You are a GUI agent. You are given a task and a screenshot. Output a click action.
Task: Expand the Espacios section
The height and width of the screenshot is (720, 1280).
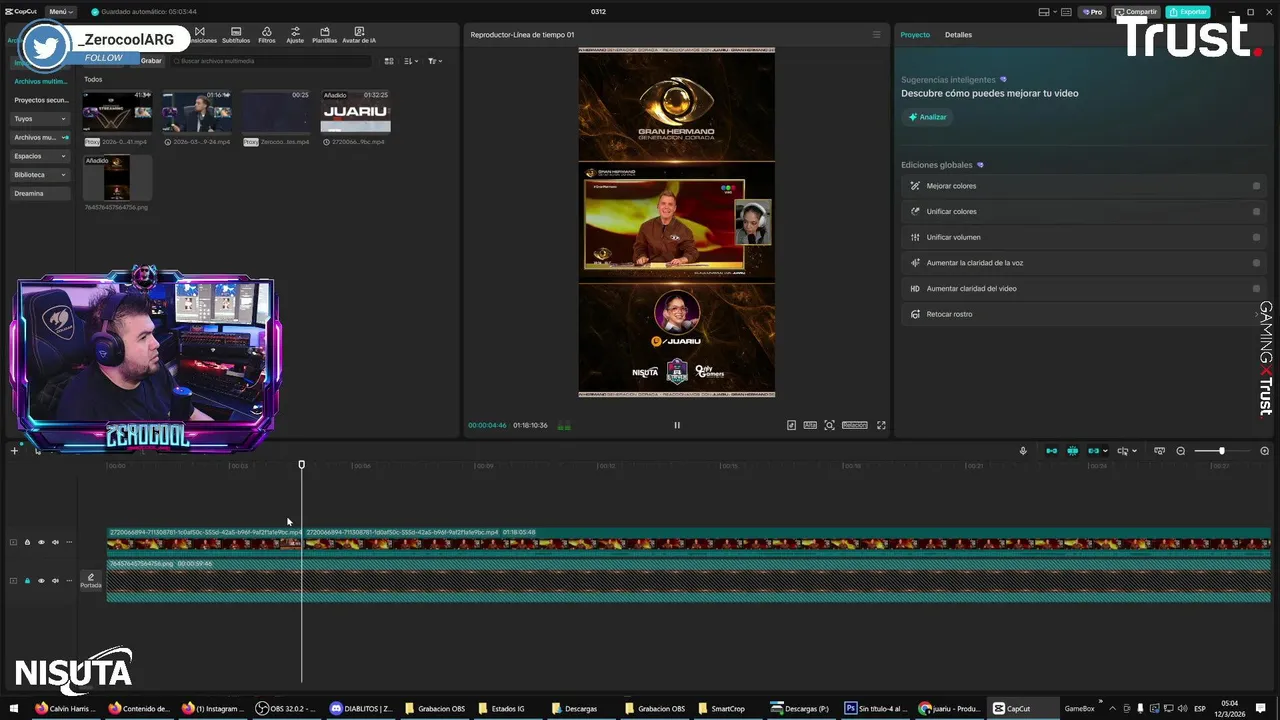tap(40, 156)
